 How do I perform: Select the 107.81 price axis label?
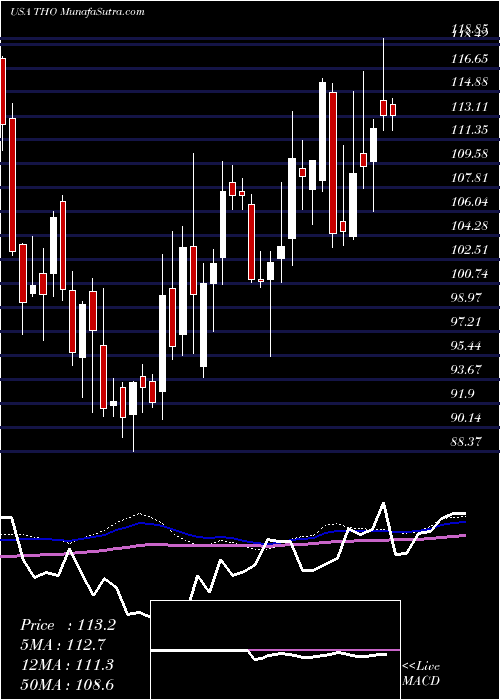coord(470,178)
